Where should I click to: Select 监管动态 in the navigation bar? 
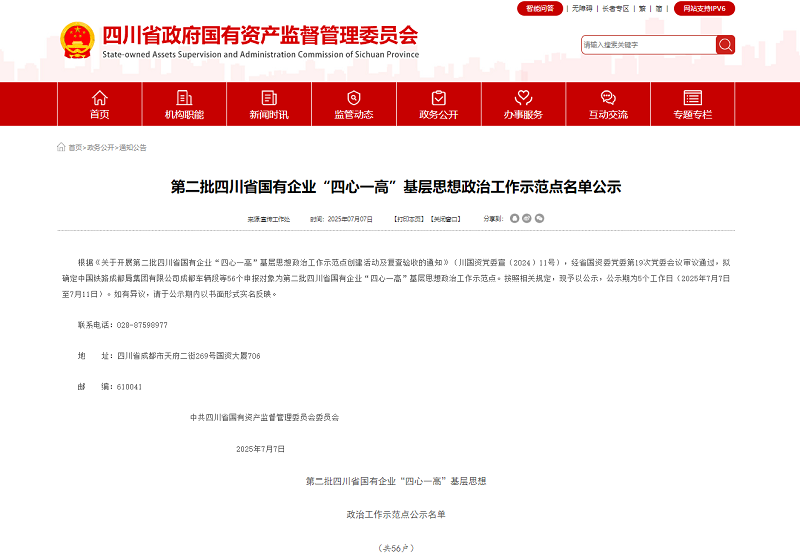(x=354, y=104)
